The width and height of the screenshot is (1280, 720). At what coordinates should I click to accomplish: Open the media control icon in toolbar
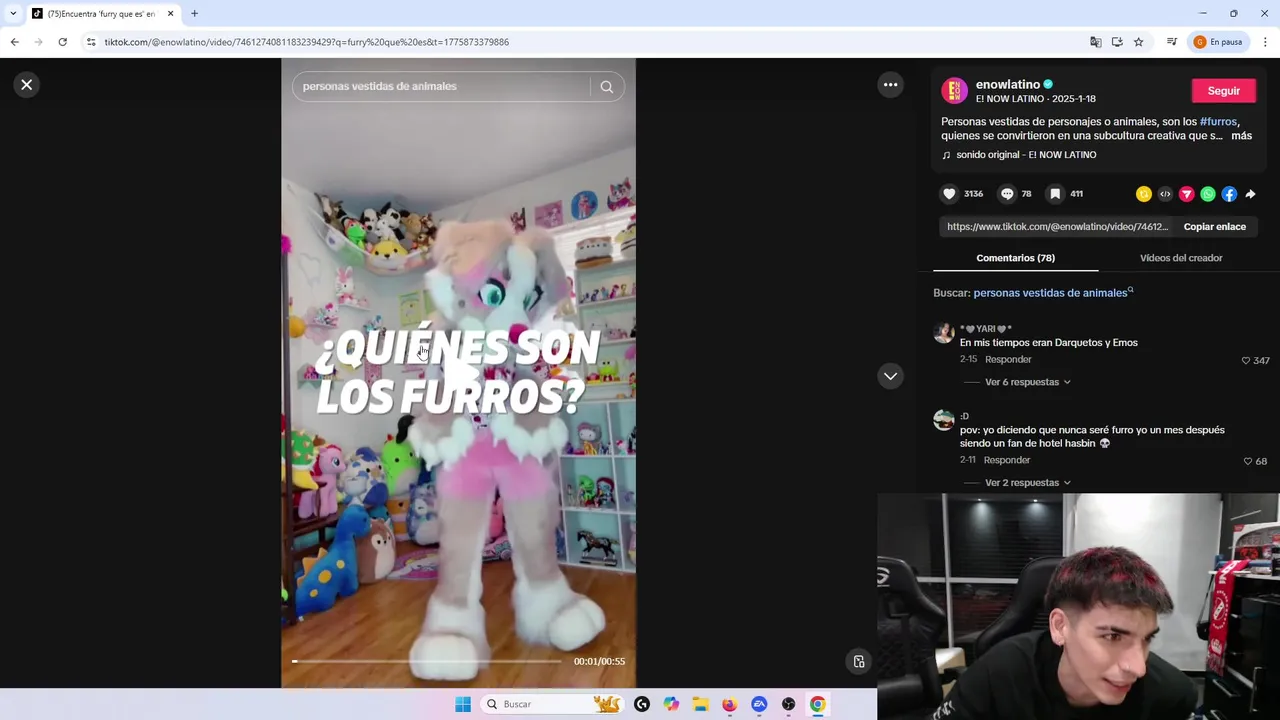tap(1172, 42)
